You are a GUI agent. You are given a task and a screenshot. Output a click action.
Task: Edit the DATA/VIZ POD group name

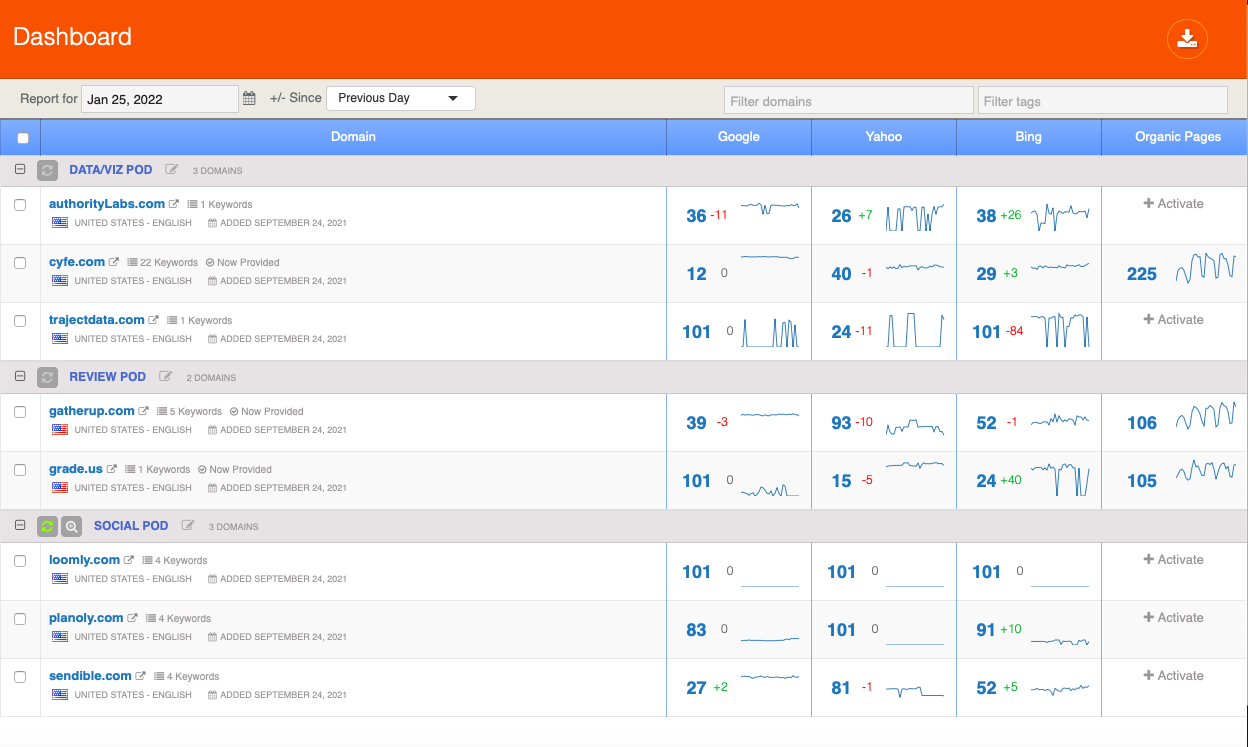tap(171, 170)
